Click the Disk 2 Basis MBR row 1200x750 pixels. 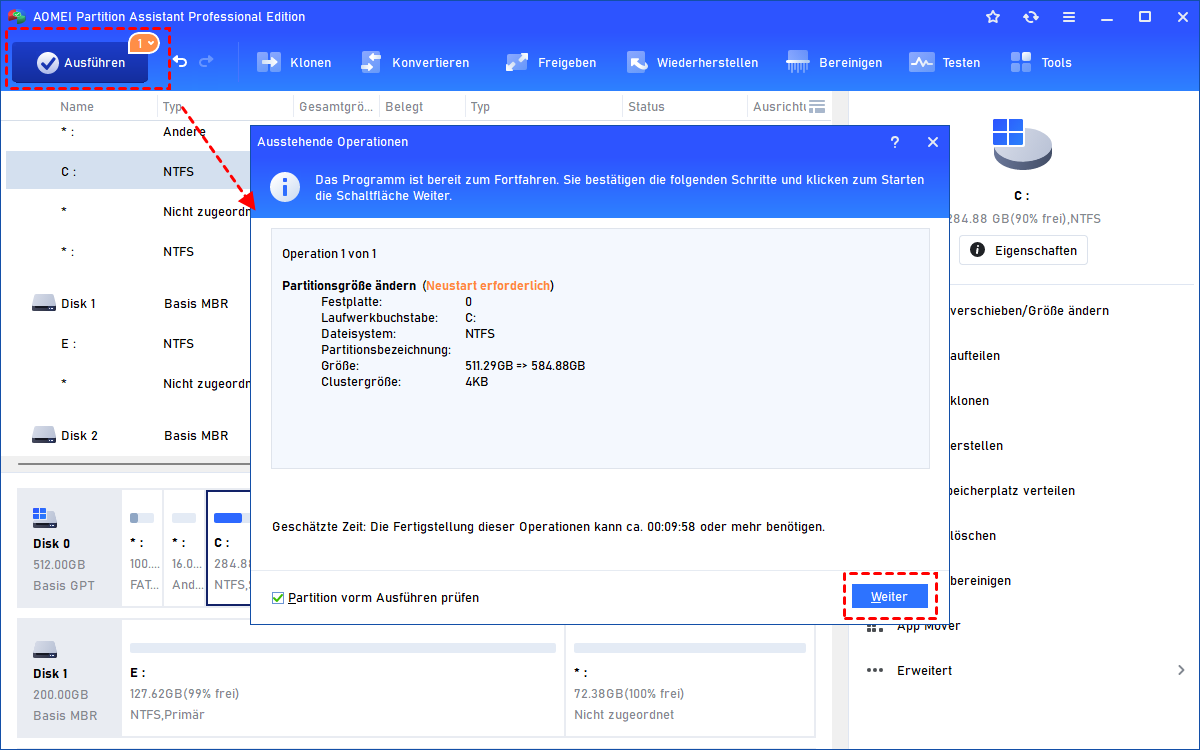128,435
